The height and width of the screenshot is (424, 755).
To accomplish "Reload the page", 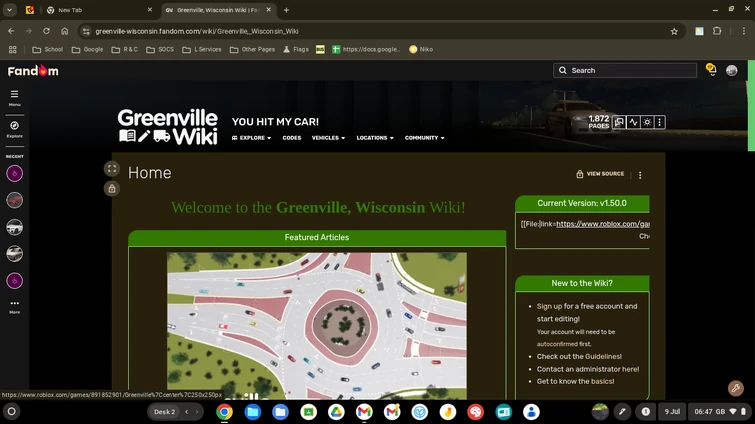I will [46, 31].
